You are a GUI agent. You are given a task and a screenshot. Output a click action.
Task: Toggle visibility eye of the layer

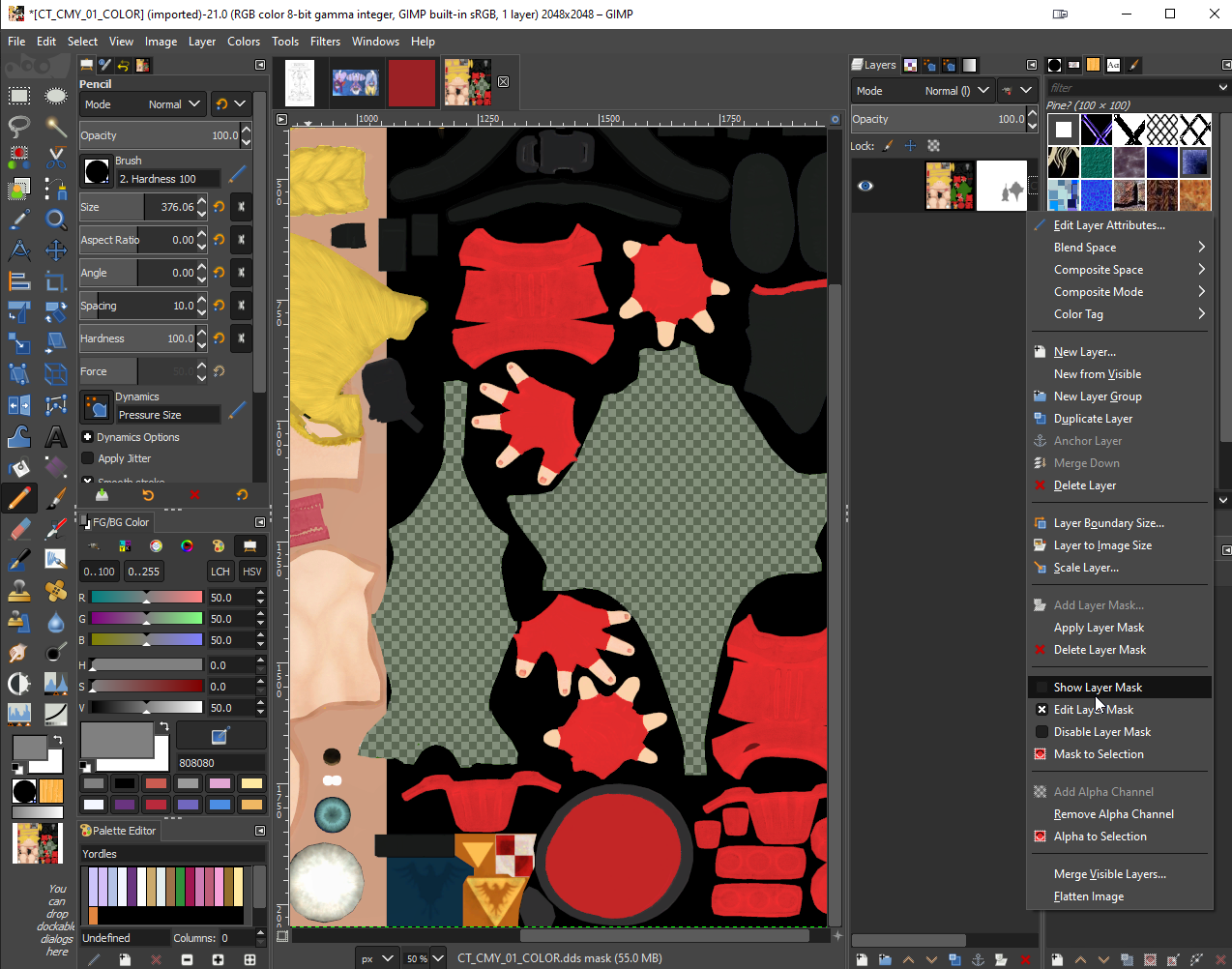pos(865,186)
